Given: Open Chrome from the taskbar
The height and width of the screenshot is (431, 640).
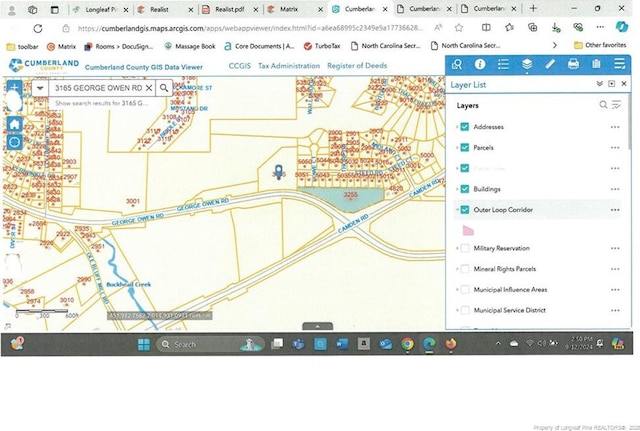Looking at the screenshot, I should pyautogui.click(x=407, y=344).
